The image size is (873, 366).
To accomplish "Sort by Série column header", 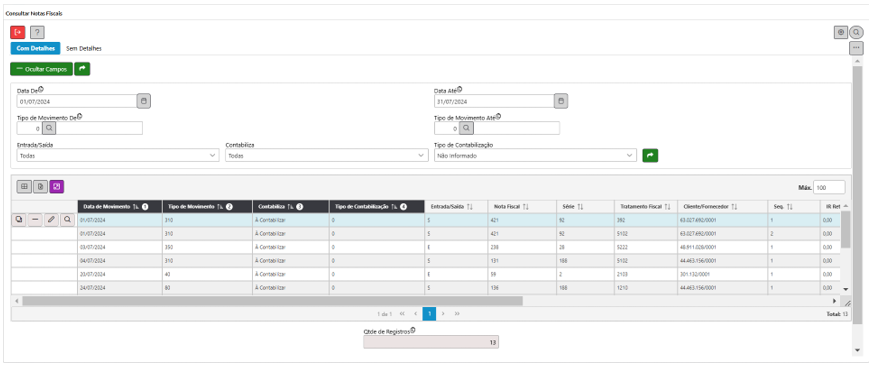I will point(585,207).
